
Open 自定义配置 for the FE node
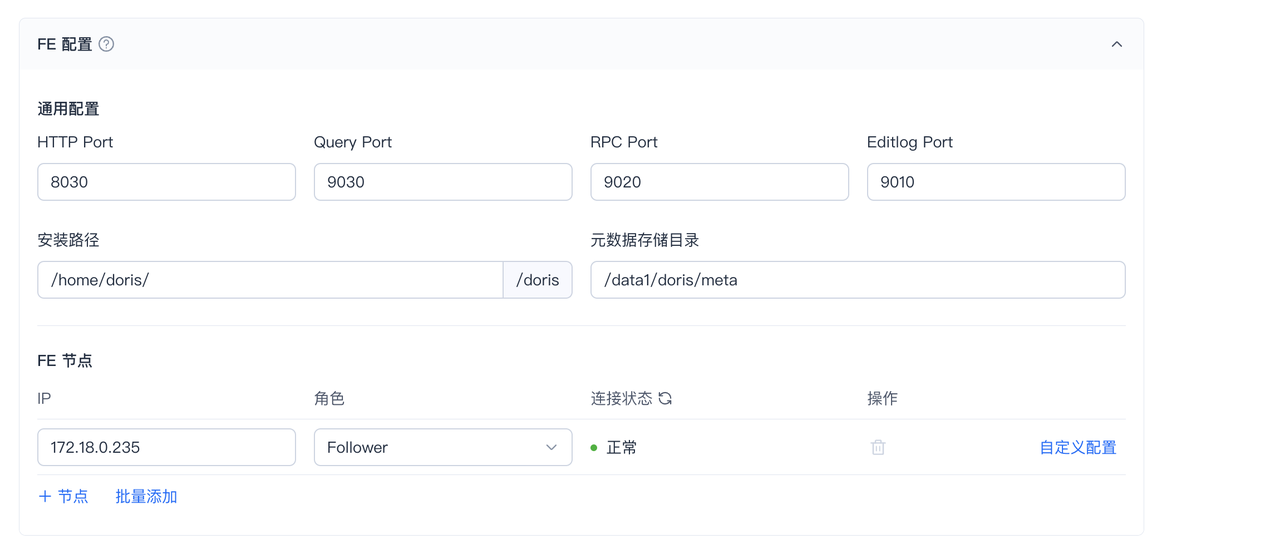click(x=1078, y=447)
